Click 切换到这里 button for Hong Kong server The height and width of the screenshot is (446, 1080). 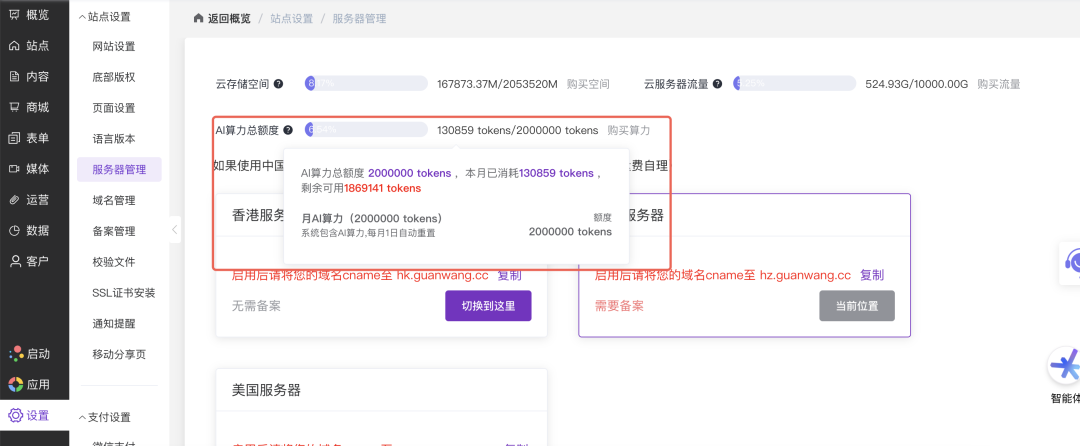pyautogui.click(x=488, y=306)
